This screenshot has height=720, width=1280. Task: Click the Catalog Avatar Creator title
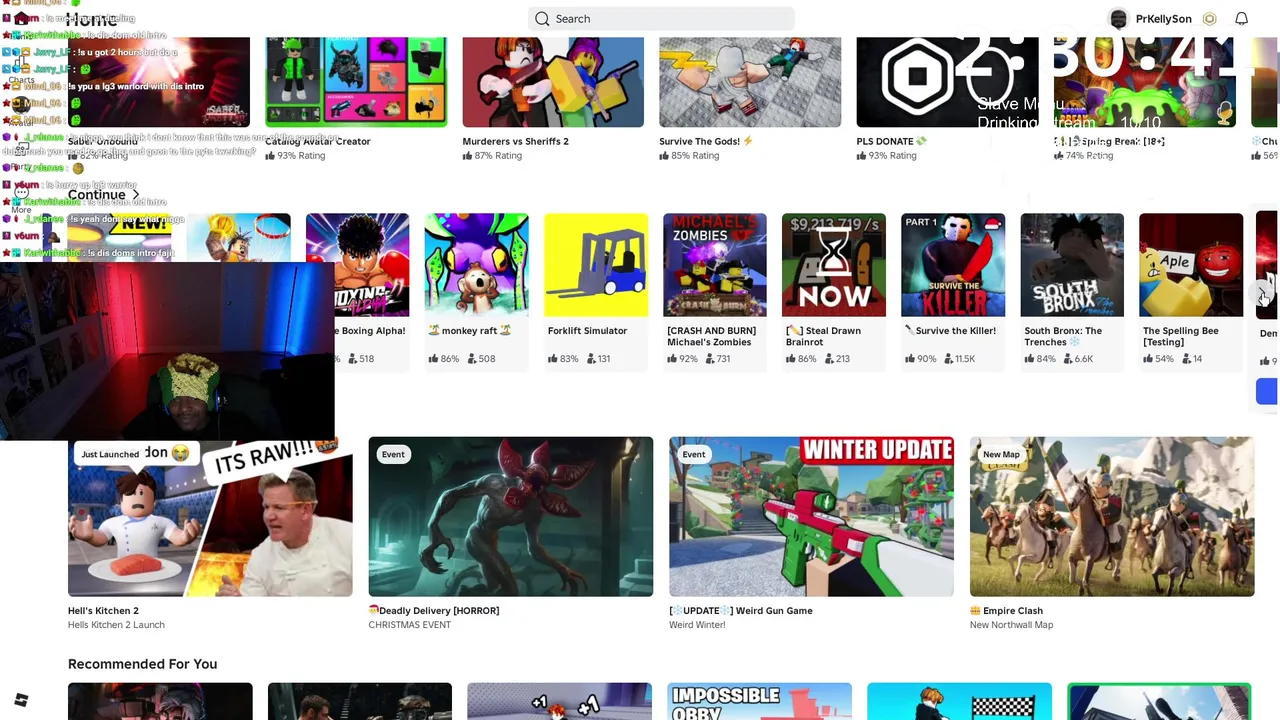318,141
